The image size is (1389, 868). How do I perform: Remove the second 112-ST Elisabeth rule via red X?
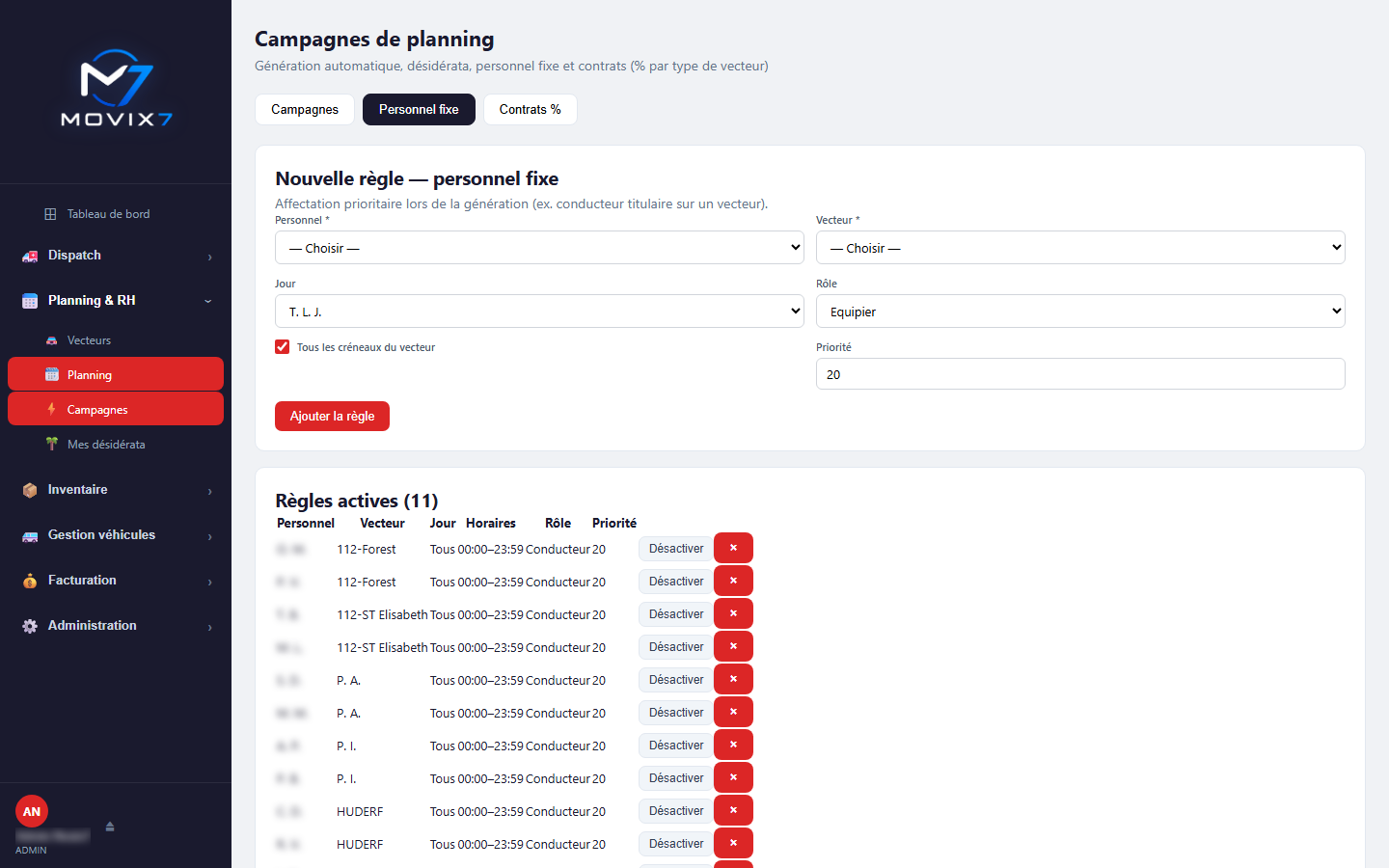(x=733, y=646)
